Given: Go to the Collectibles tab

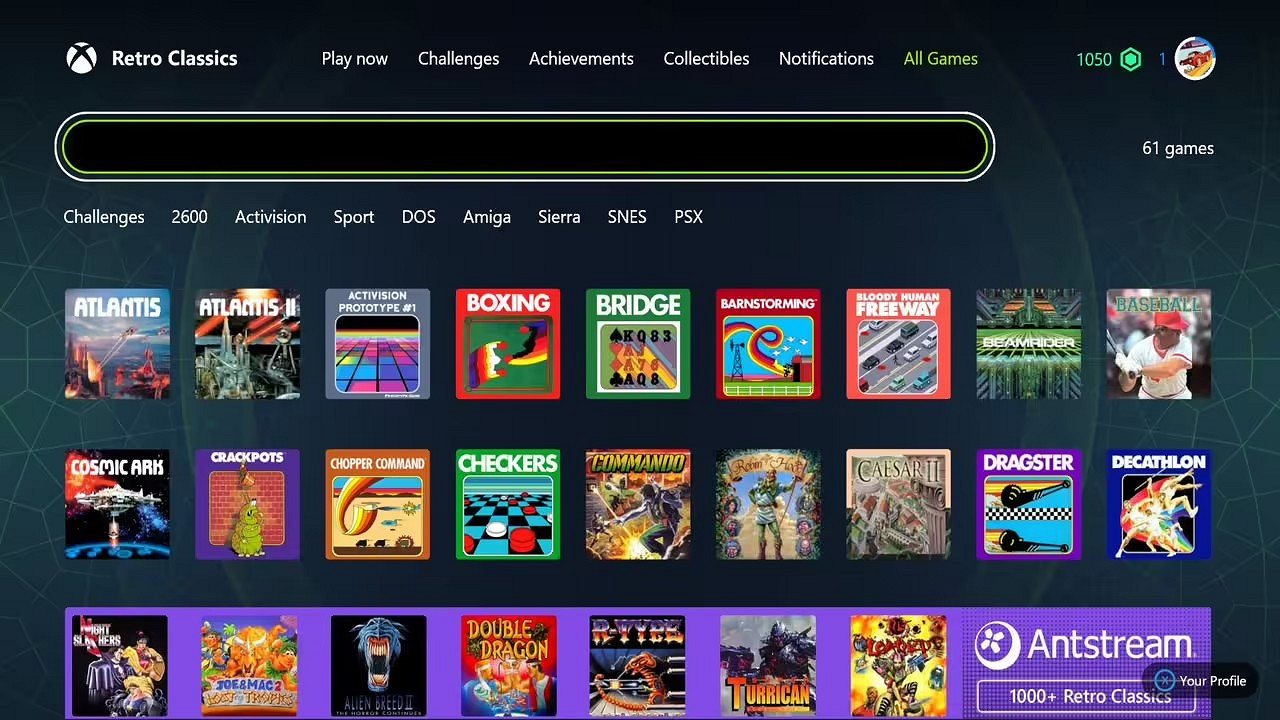Looking at the screenshot, I should (706, 59).
